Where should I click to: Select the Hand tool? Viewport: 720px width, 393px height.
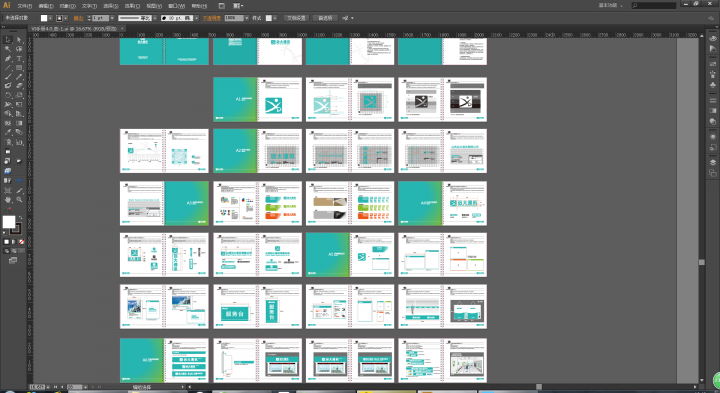coord(8,200)
